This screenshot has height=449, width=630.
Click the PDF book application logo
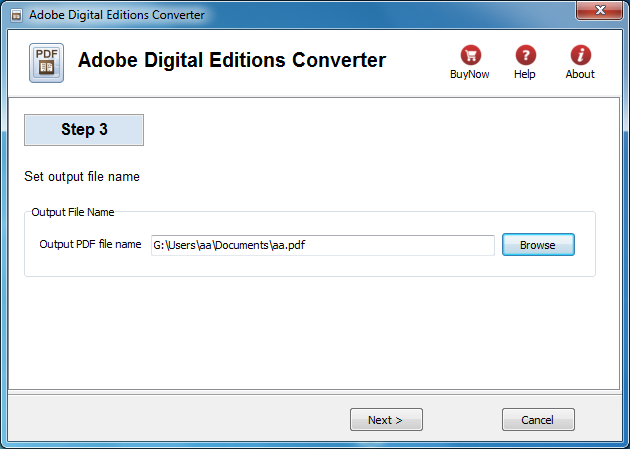(x=46, y=63)
